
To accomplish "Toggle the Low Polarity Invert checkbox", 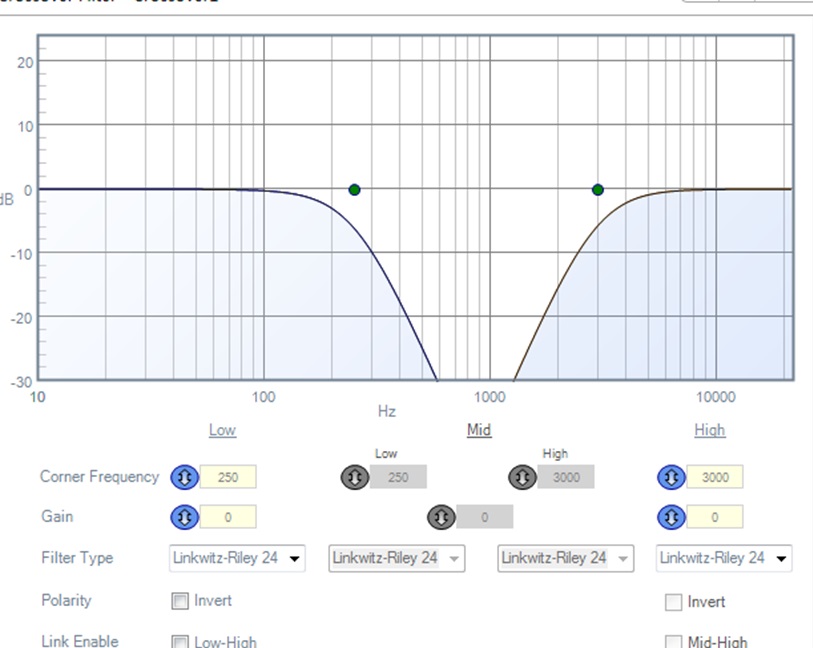I will click(180, 601).
